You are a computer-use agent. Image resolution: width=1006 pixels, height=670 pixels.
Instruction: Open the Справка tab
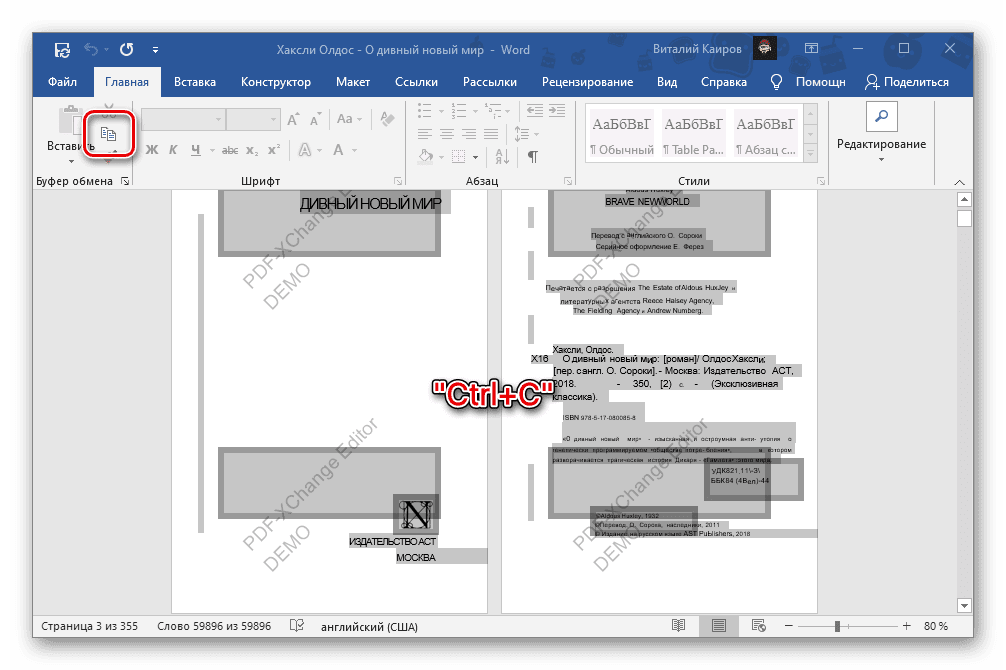(724, 82)
